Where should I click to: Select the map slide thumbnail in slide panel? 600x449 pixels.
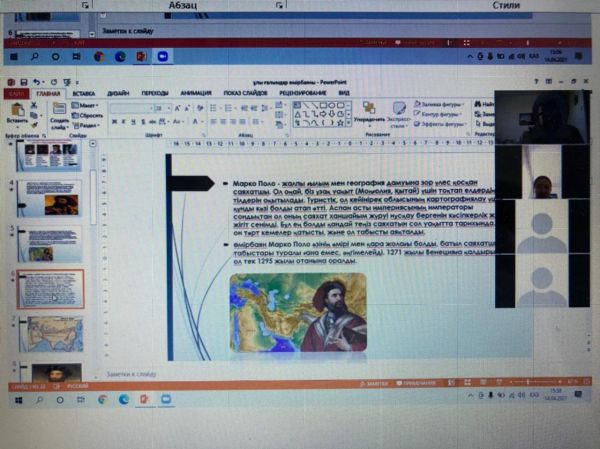[52, 331]
